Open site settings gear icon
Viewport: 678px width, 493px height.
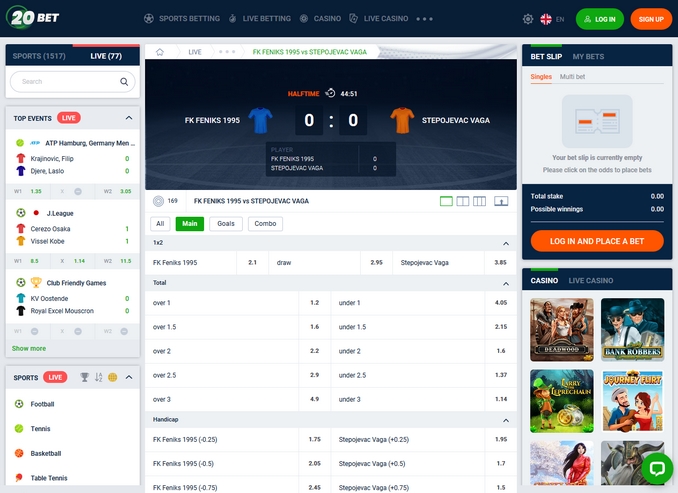(x=528, y=19)
